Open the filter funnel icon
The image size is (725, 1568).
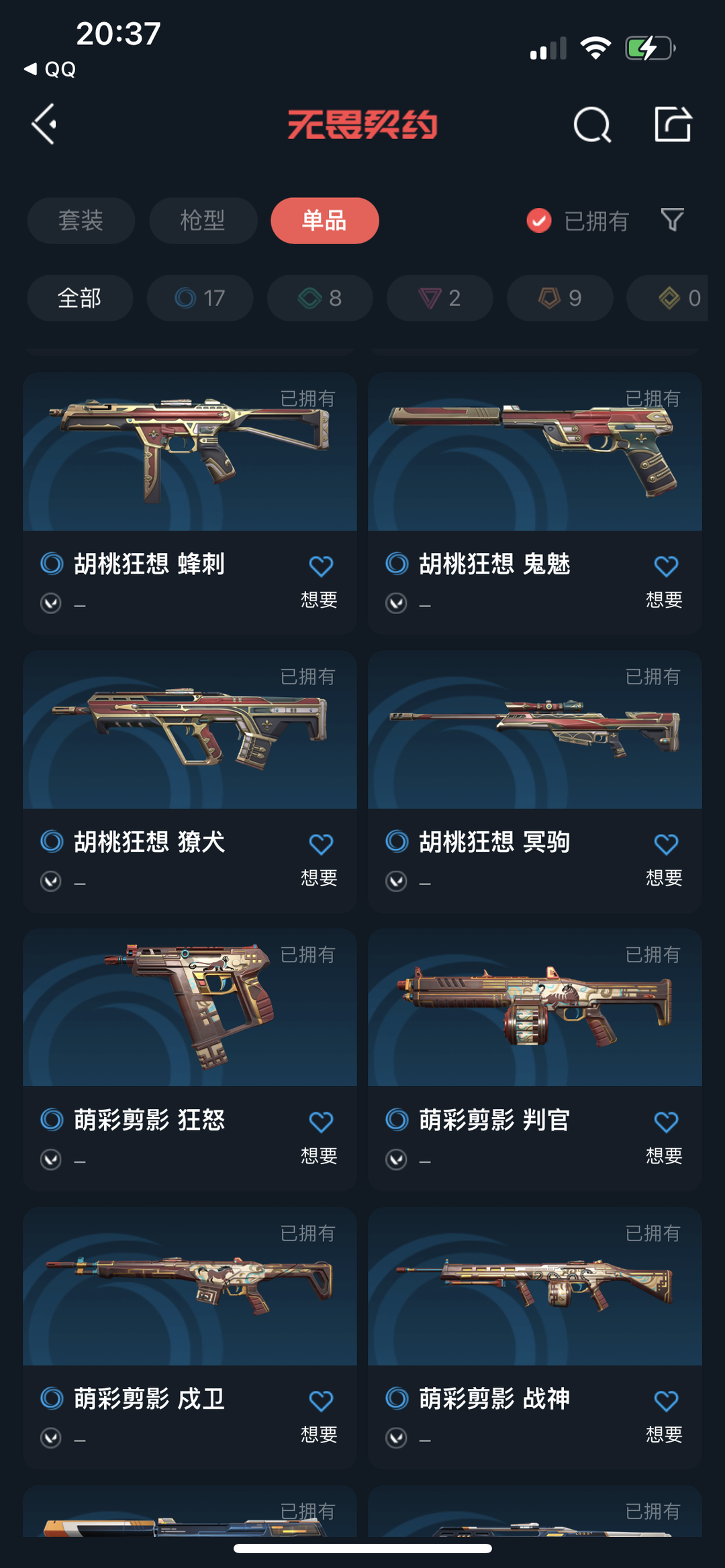(x=672, y=220)
